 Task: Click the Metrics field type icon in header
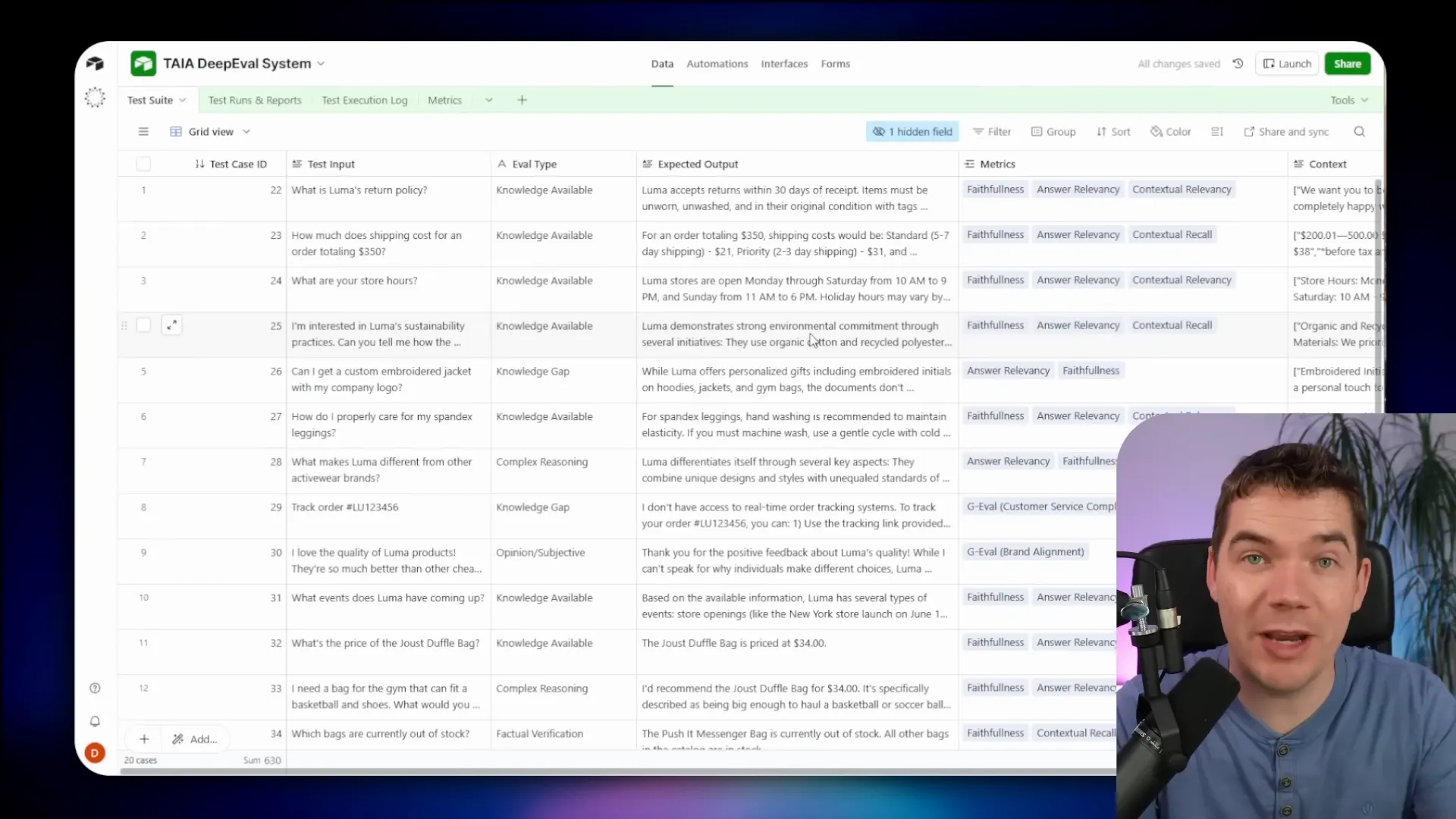pyautogui.click(x=969, y=164)
